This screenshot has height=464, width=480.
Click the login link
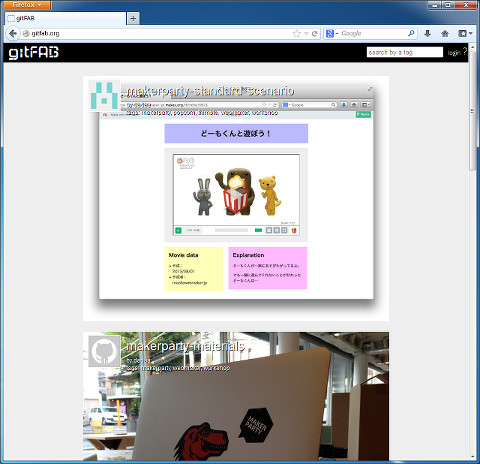pos(454,53)
